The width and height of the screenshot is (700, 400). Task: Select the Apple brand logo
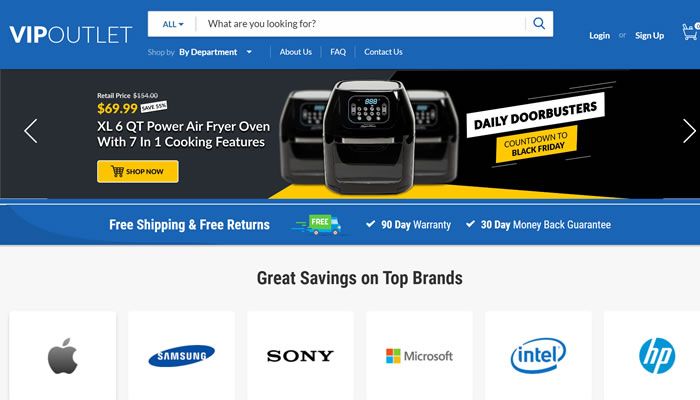[x=62, y=356]
